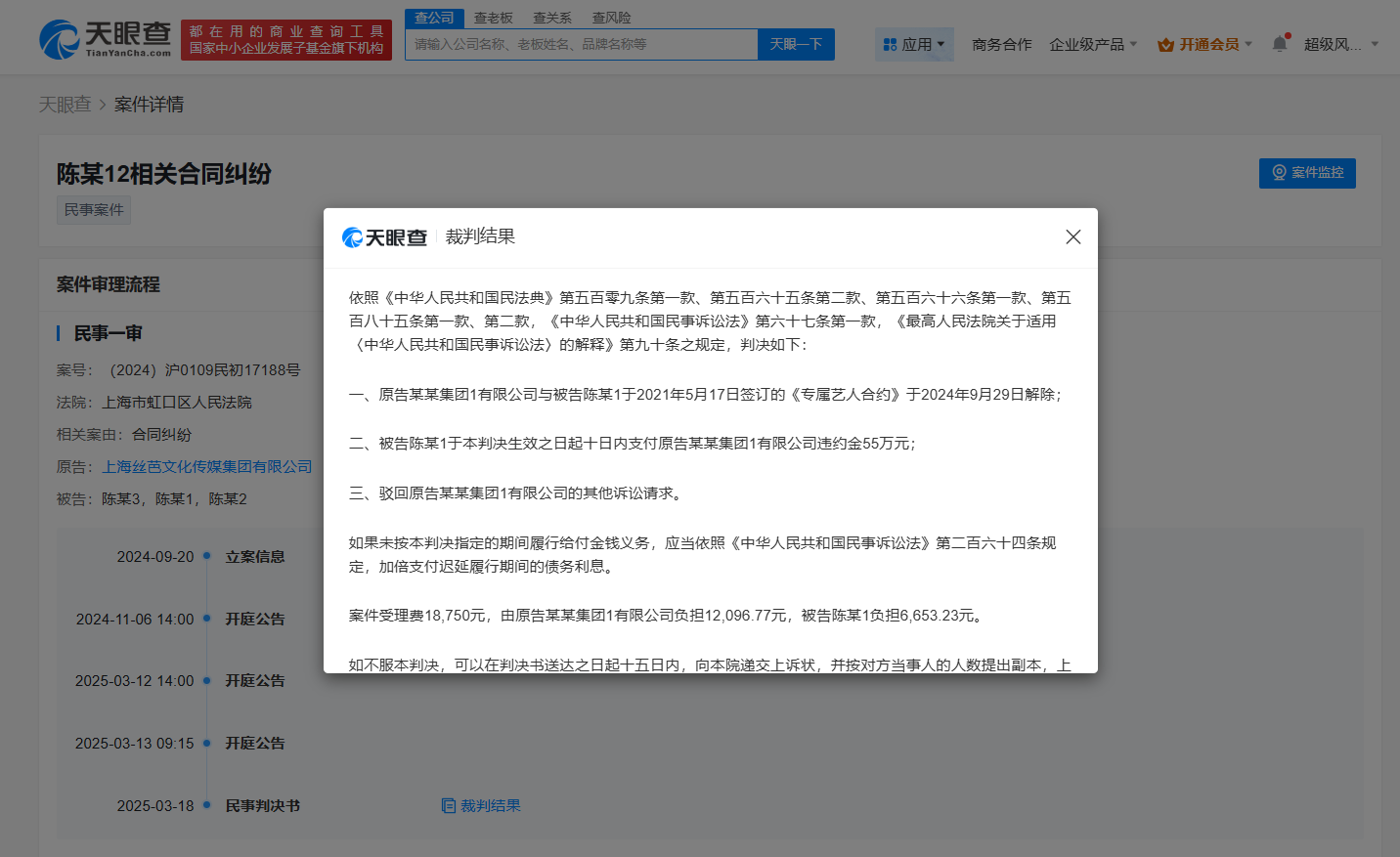Select the 查关系 tab
This screenshot has width=1400, height=857.
click(551, 17)
